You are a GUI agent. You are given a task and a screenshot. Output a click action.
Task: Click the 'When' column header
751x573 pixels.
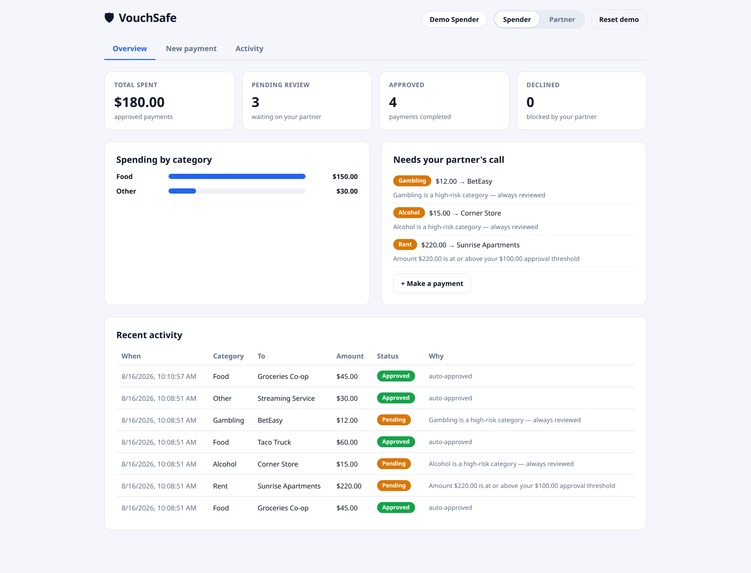pyautogui.click(x=131, y=356)
